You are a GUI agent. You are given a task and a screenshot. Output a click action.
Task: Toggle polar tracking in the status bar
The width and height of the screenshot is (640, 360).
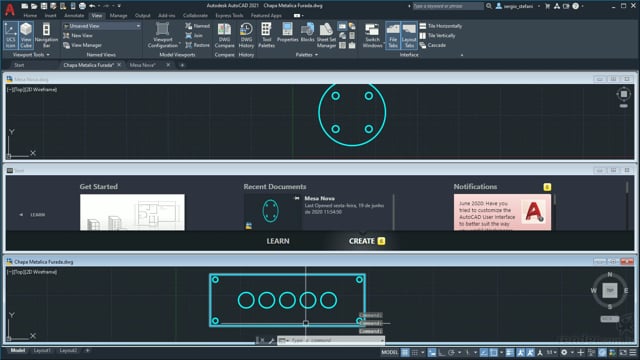click(451, 352)
